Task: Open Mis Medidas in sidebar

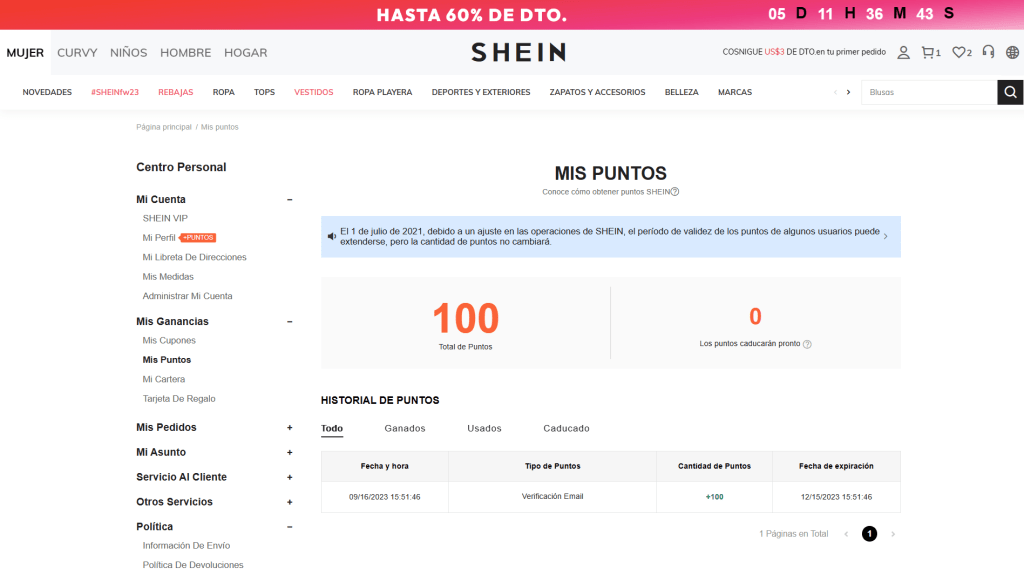Action: pyautogui.click(x=168, y=277)
